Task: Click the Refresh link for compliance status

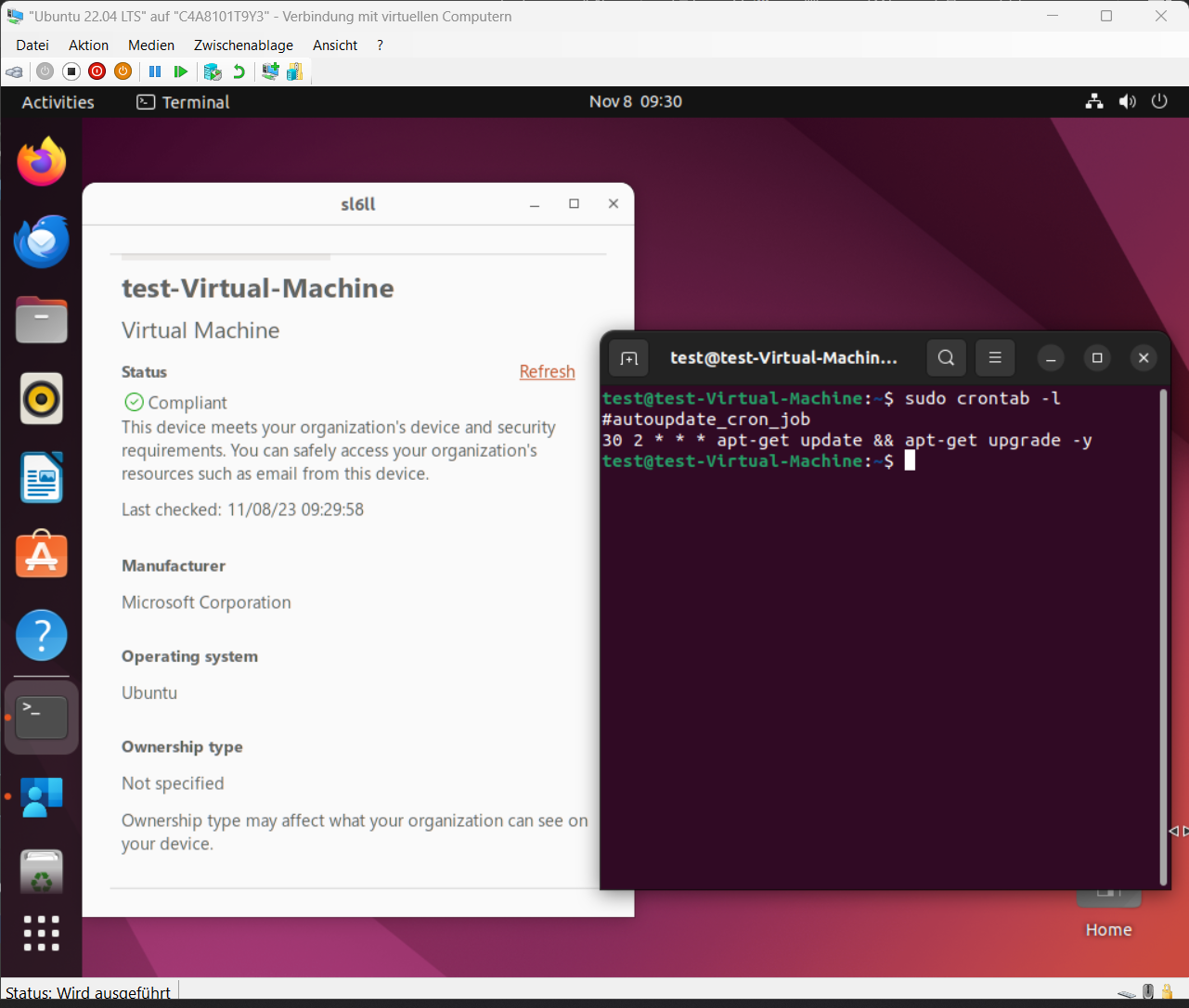Action: tap(547, 371)
